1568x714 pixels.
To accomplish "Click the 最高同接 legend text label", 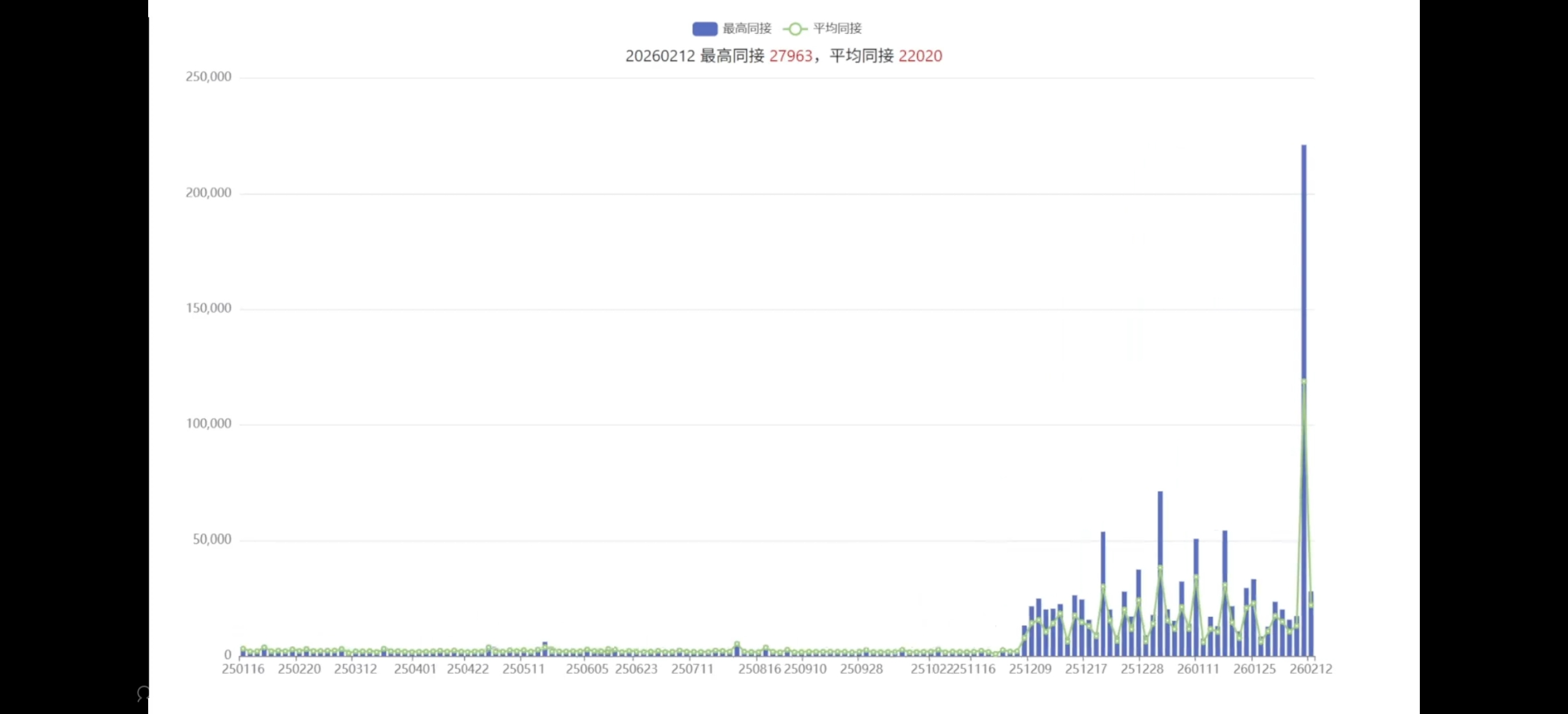I will 747,29.
